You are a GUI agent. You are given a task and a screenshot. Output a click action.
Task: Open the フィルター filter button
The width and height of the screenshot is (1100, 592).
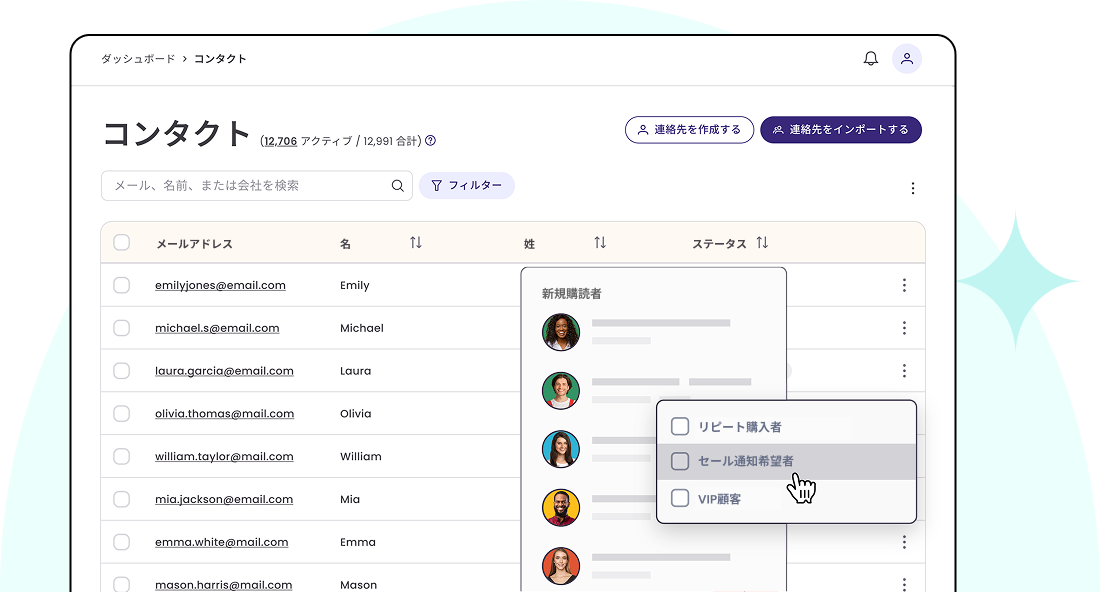click(x=467, y=186)
